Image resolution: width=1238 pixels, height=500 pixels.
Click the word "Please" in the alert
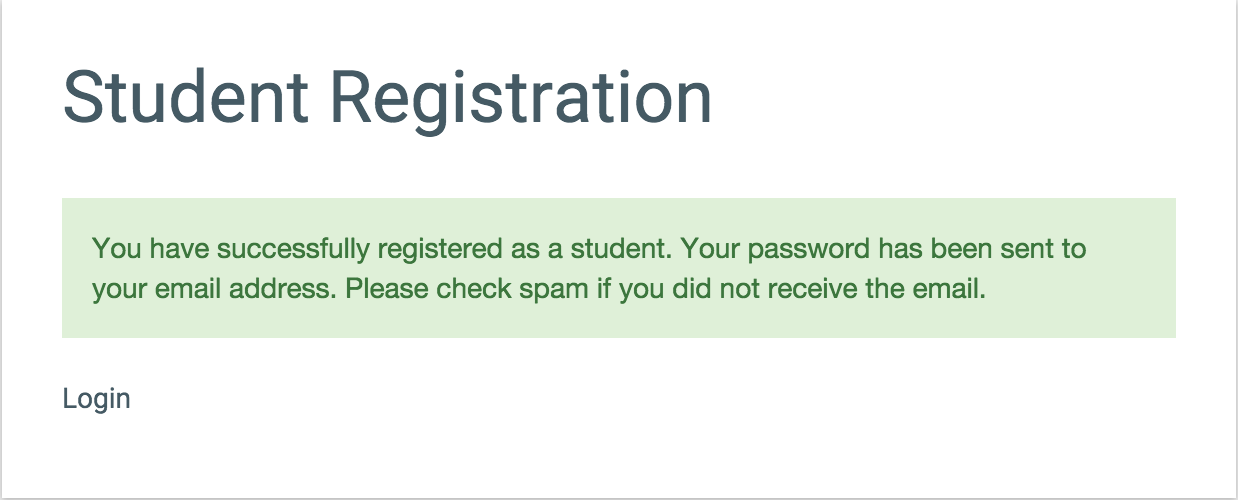[x=386, y=290]
